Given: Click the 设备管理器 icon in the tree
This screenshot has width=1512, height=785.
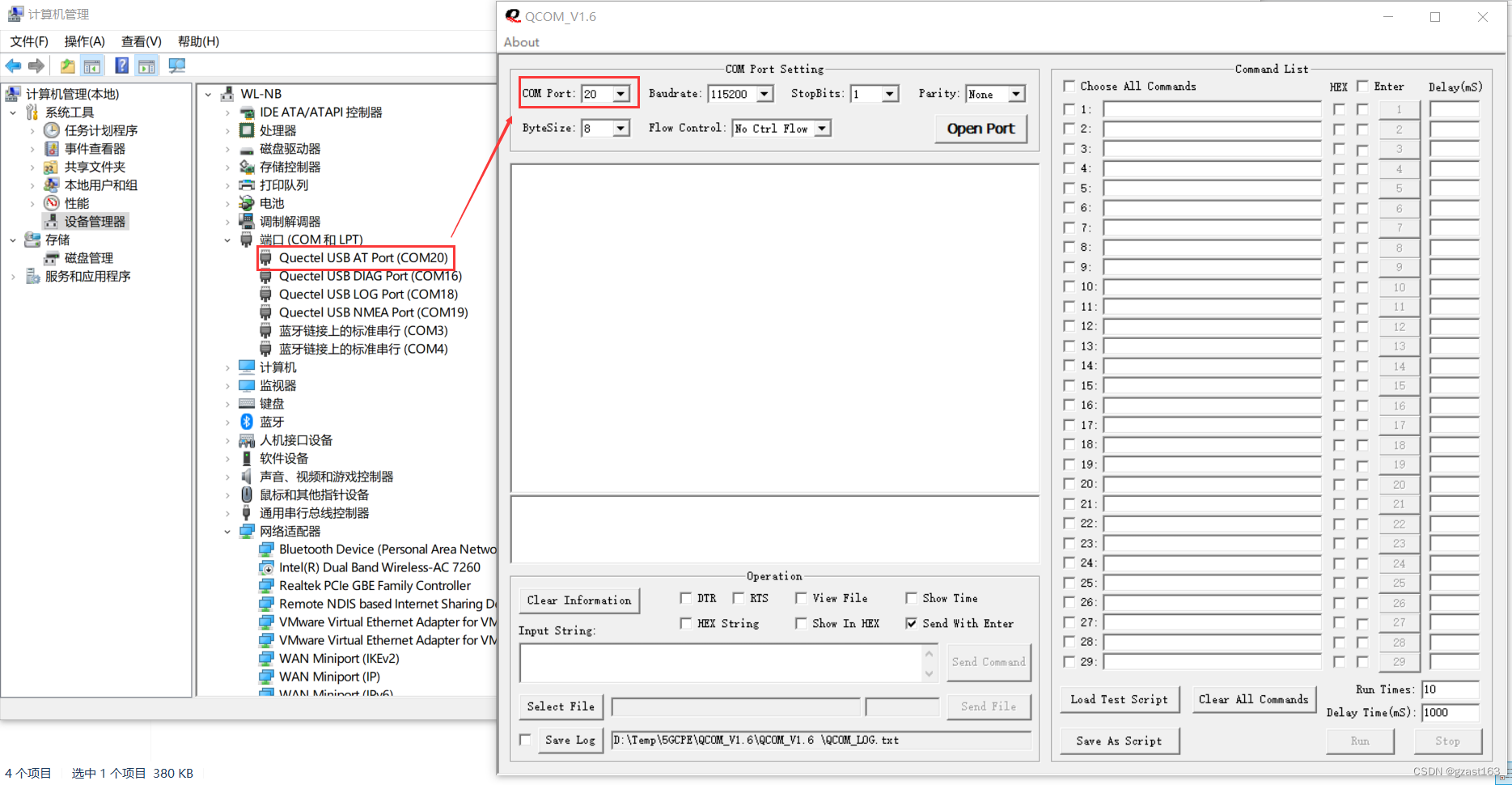Looking at the screenshot, I should coord(51,221).
